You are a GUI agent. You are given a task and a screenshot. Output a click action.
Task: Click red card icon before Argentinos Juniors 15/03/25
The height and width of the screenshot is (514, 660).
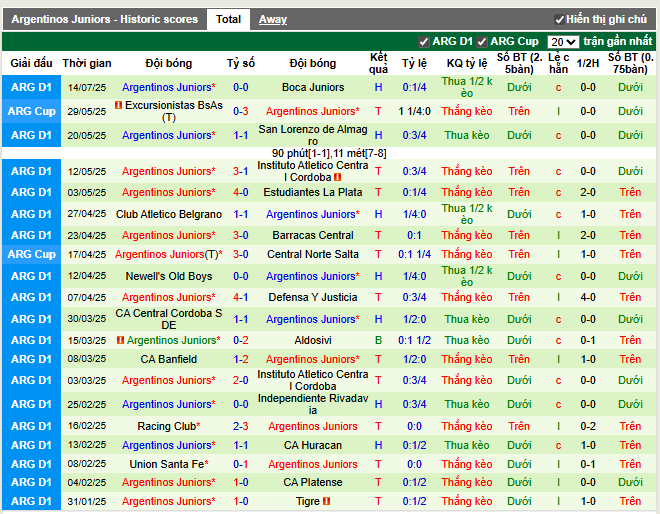tap(120, 340)
